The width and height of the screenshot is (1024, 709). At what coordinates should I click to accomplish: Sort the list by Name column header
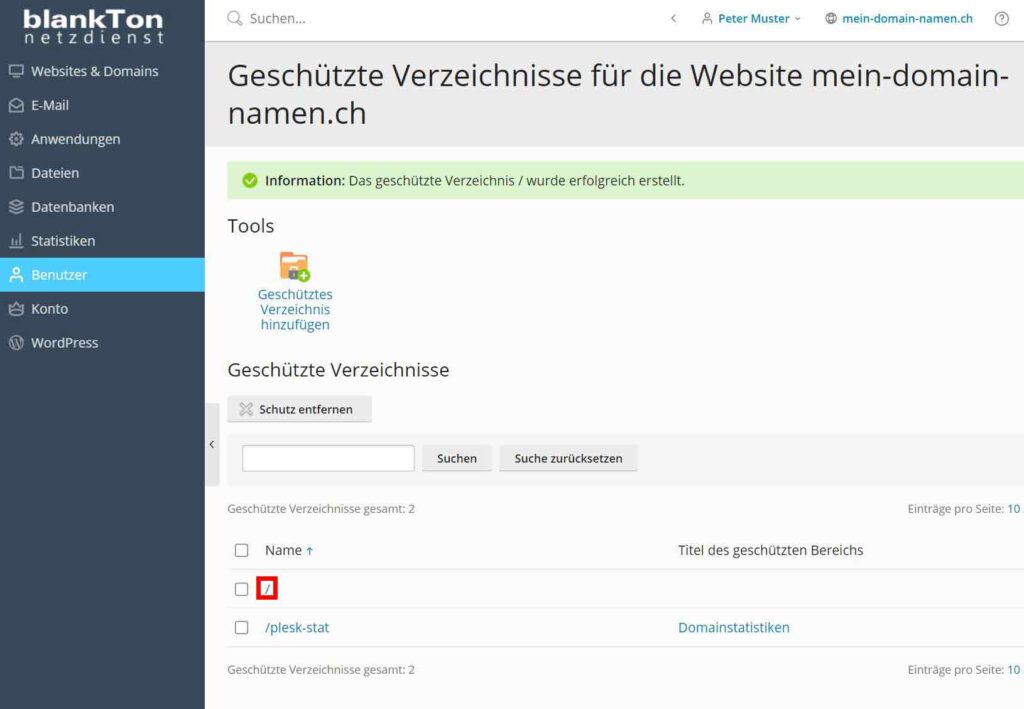click(x=283, y=550)
